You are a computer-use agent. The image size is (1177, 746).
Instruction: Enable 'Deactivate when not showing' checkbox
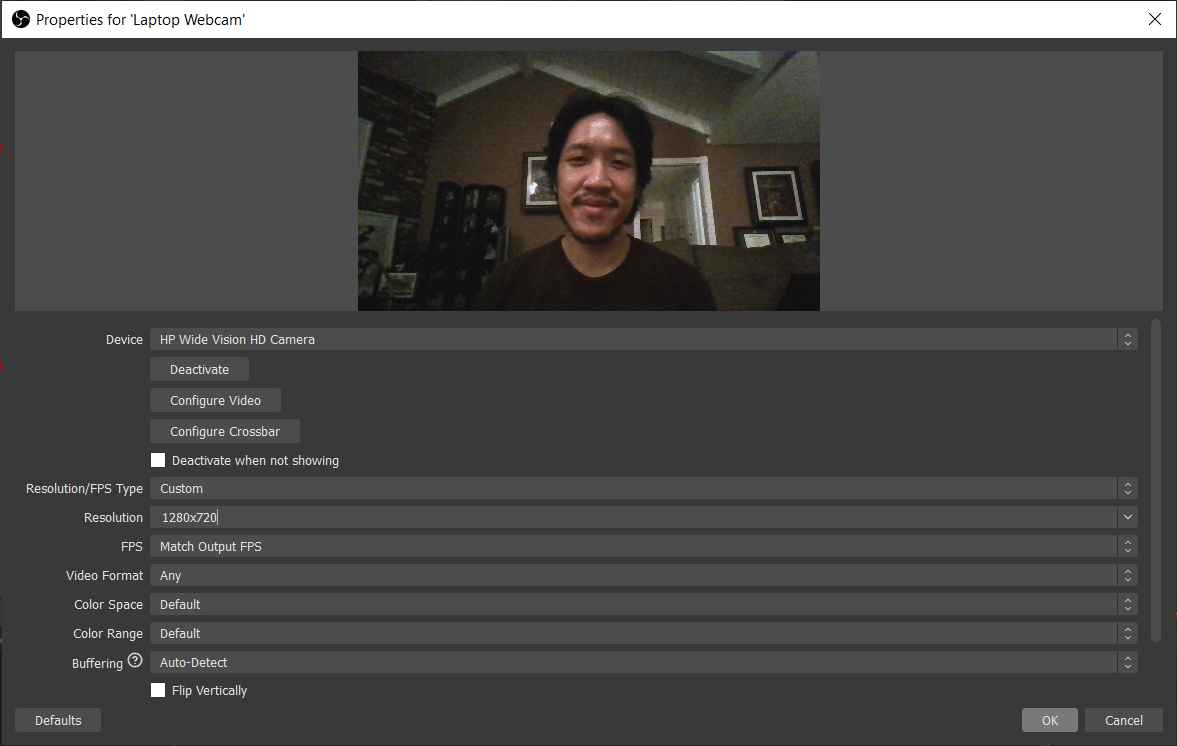[x=158, y=461]
